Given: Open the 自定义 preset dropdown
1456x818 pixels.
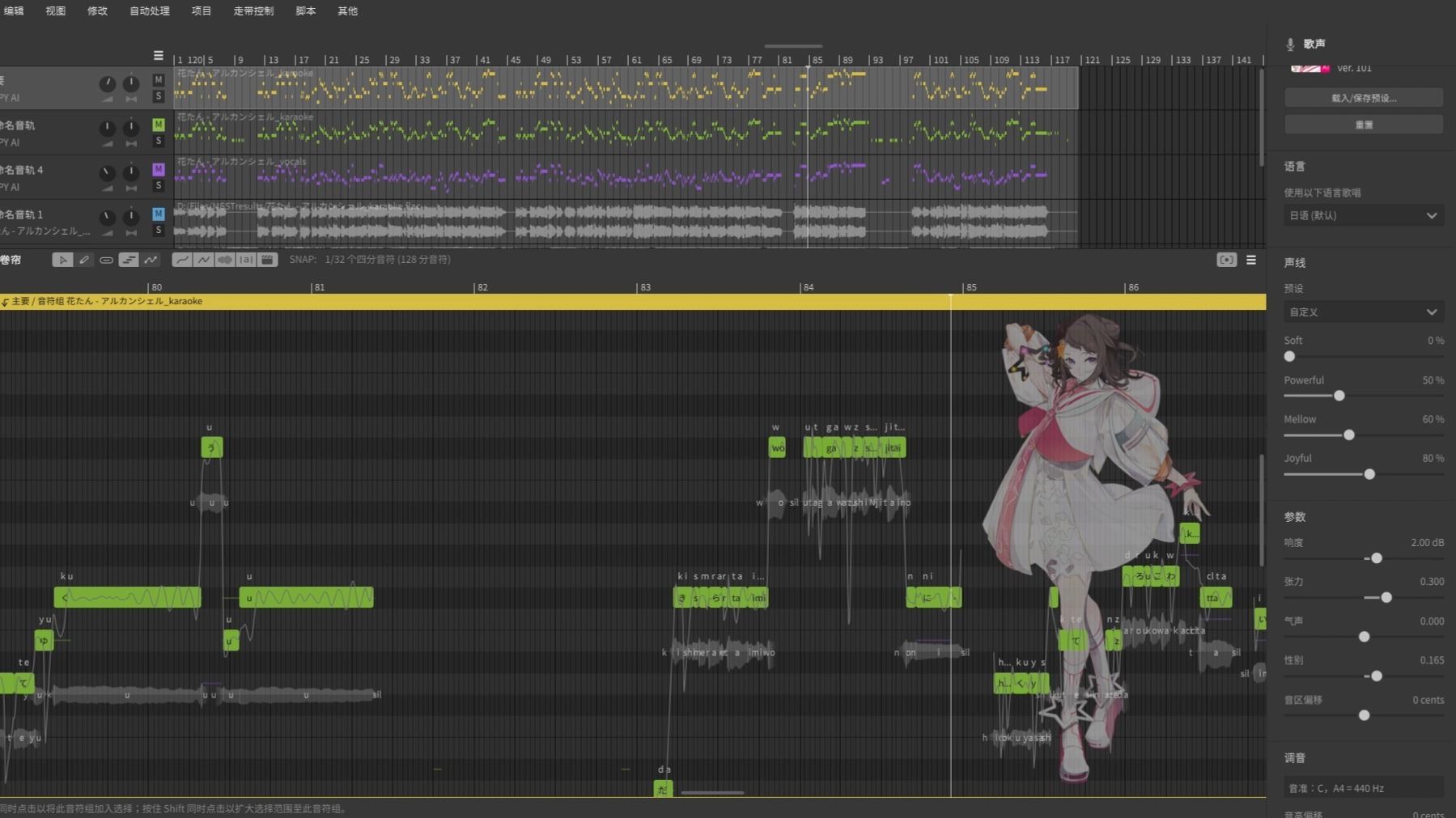Looking at the screenshot, I should pyautogui.click(x=1363, y=312).
